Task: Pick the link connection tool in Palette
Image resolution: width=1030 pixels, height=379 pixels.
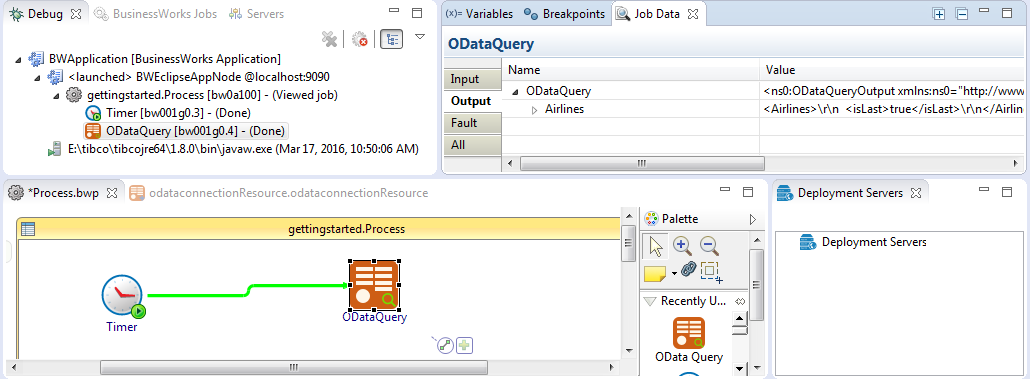Action: [688, 269]
